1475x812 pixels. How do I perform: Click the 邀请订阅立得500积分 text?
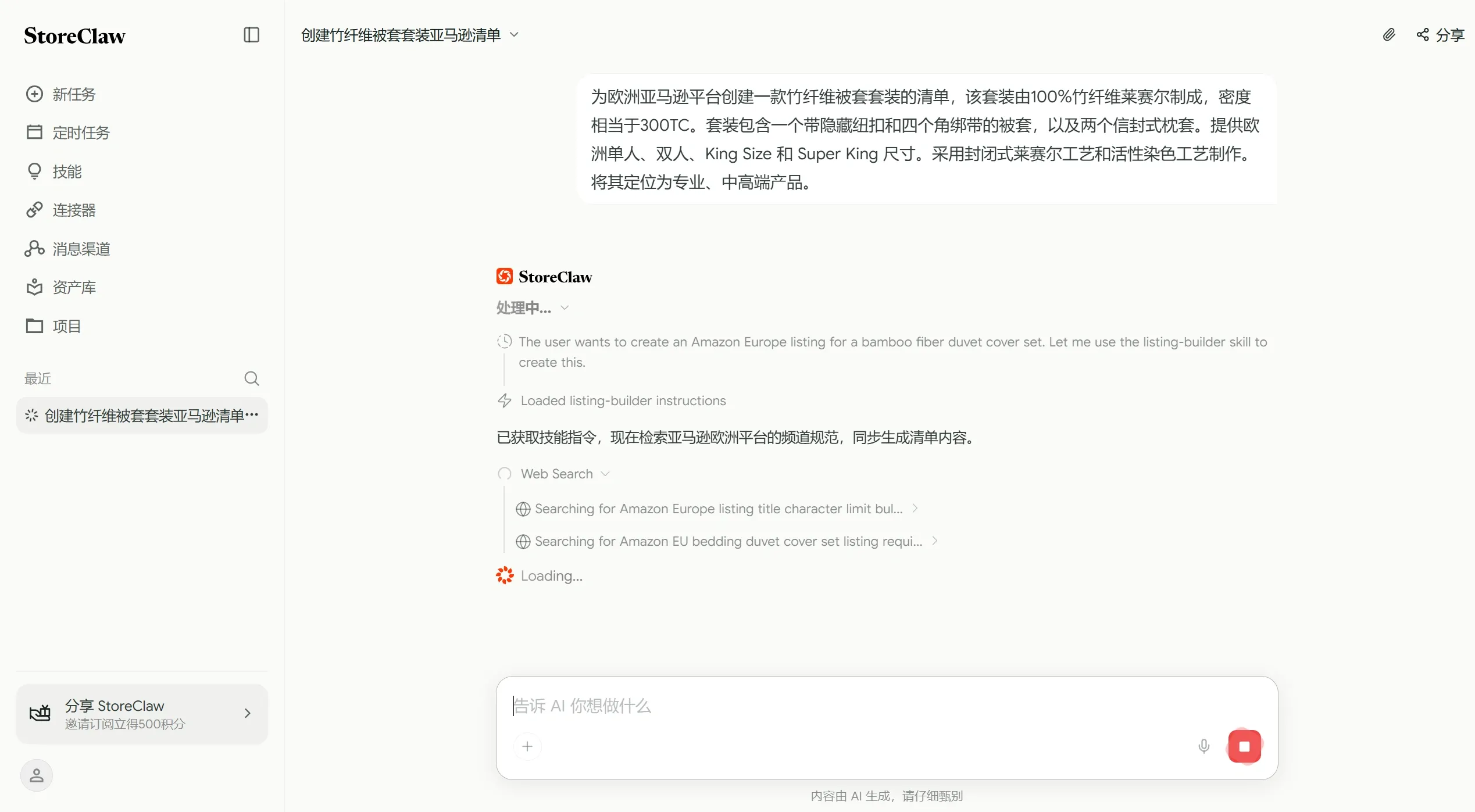coord(125,724)
